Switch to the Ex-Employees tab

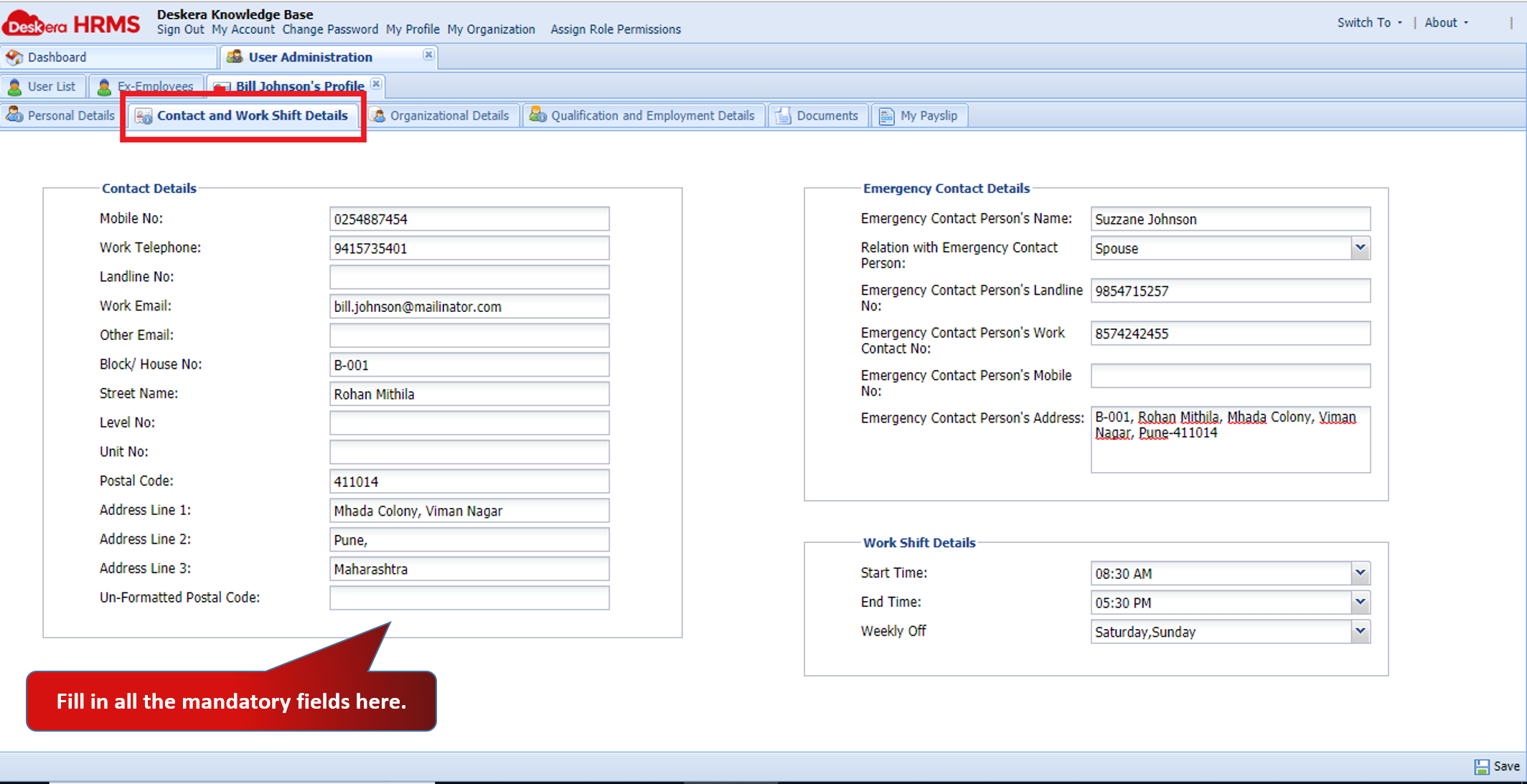tap(146, 87)
